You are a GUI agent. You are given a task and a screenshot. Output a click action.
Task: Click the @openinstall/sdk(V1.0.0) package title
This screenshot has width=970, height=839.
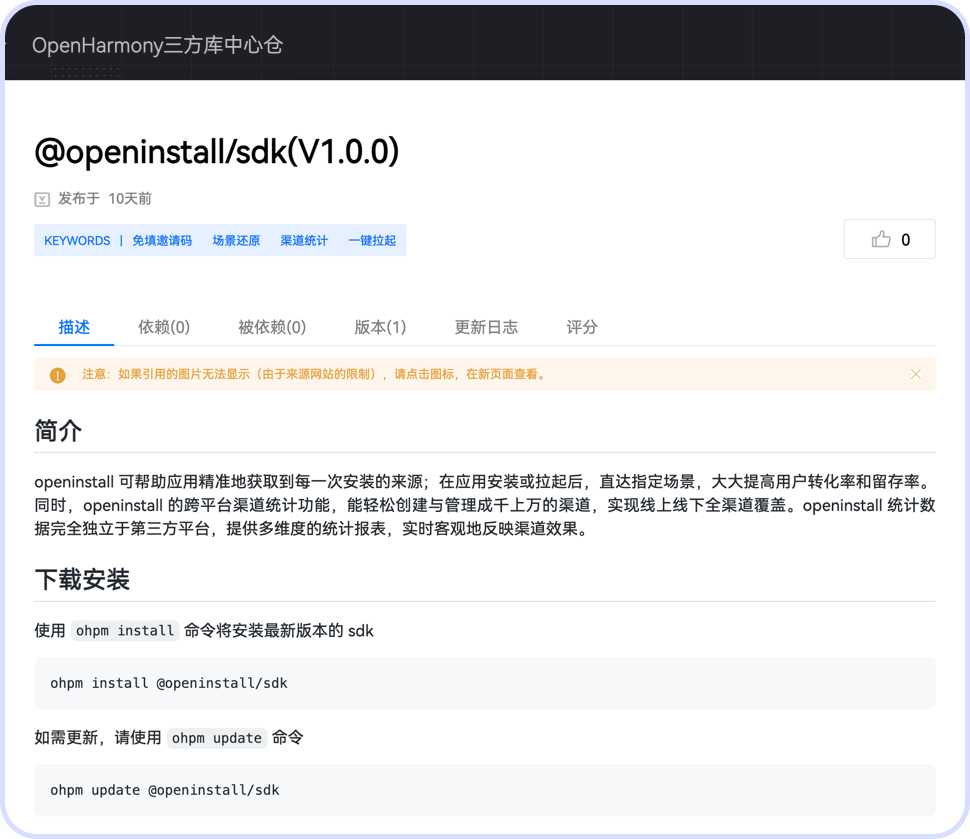217,152
